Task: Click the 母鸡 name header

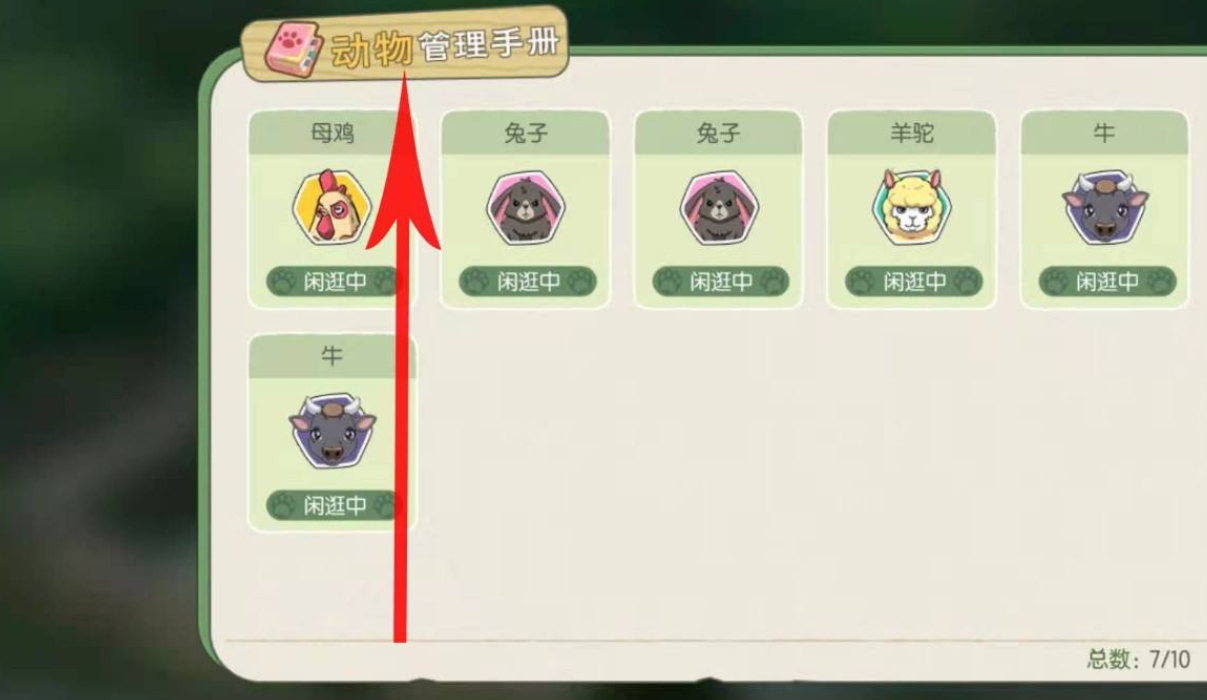Action: tap(332, 133)
